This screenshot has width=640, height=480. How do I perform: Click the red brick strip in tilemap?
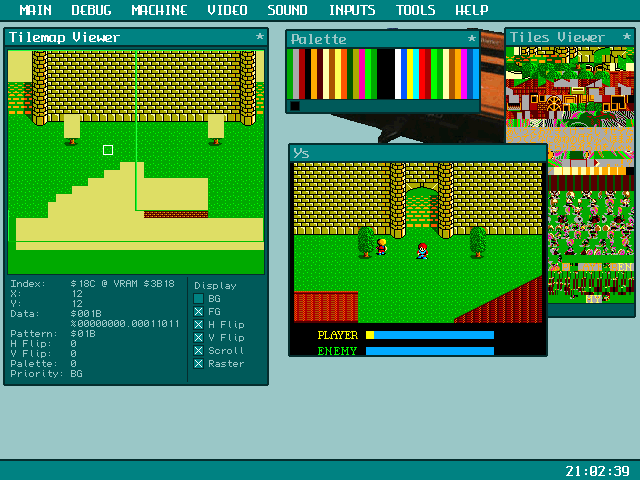(x=176, y=214)
